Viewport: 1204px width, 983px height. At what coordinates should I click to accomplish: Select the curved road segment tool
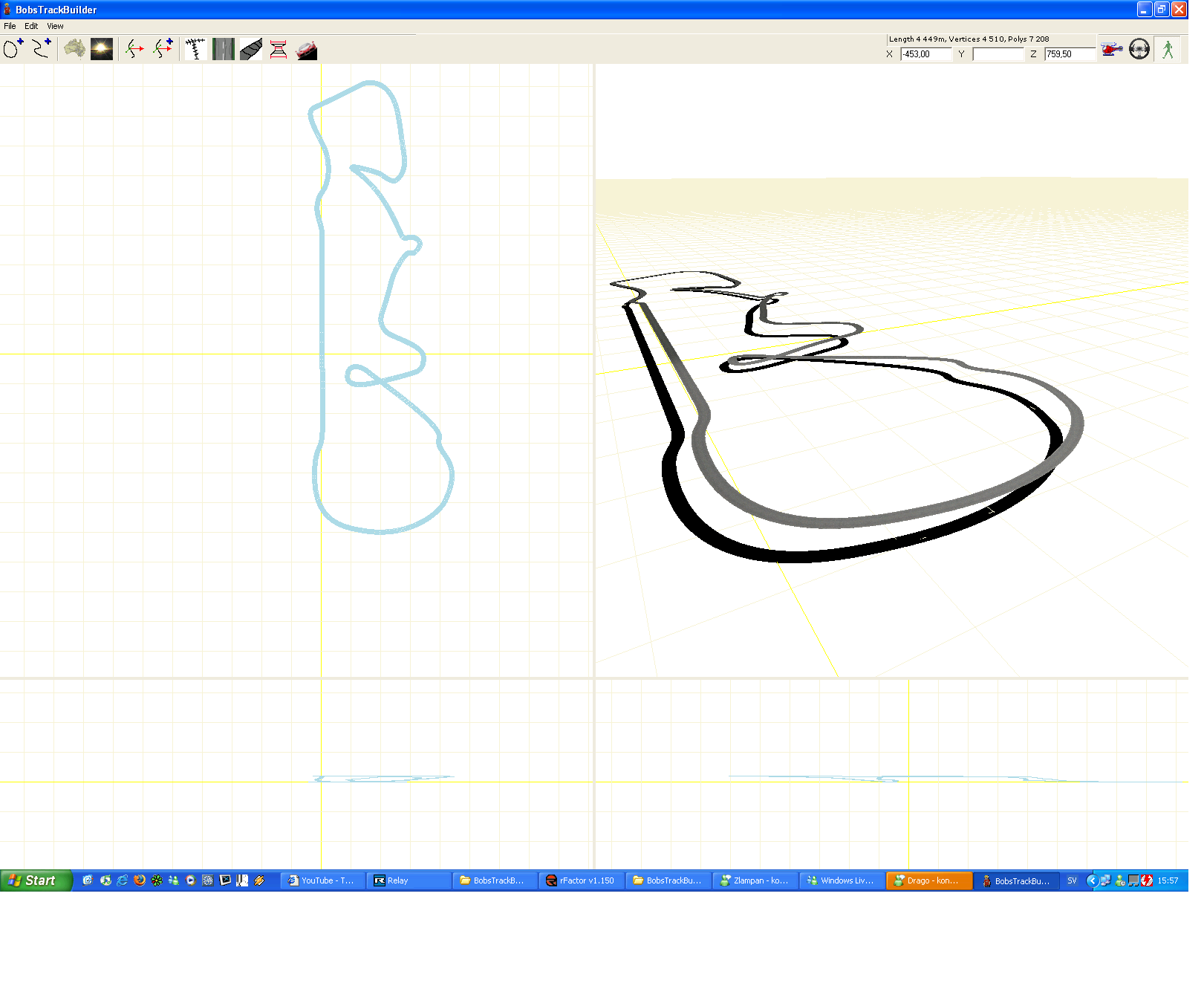tap(251, 49)
